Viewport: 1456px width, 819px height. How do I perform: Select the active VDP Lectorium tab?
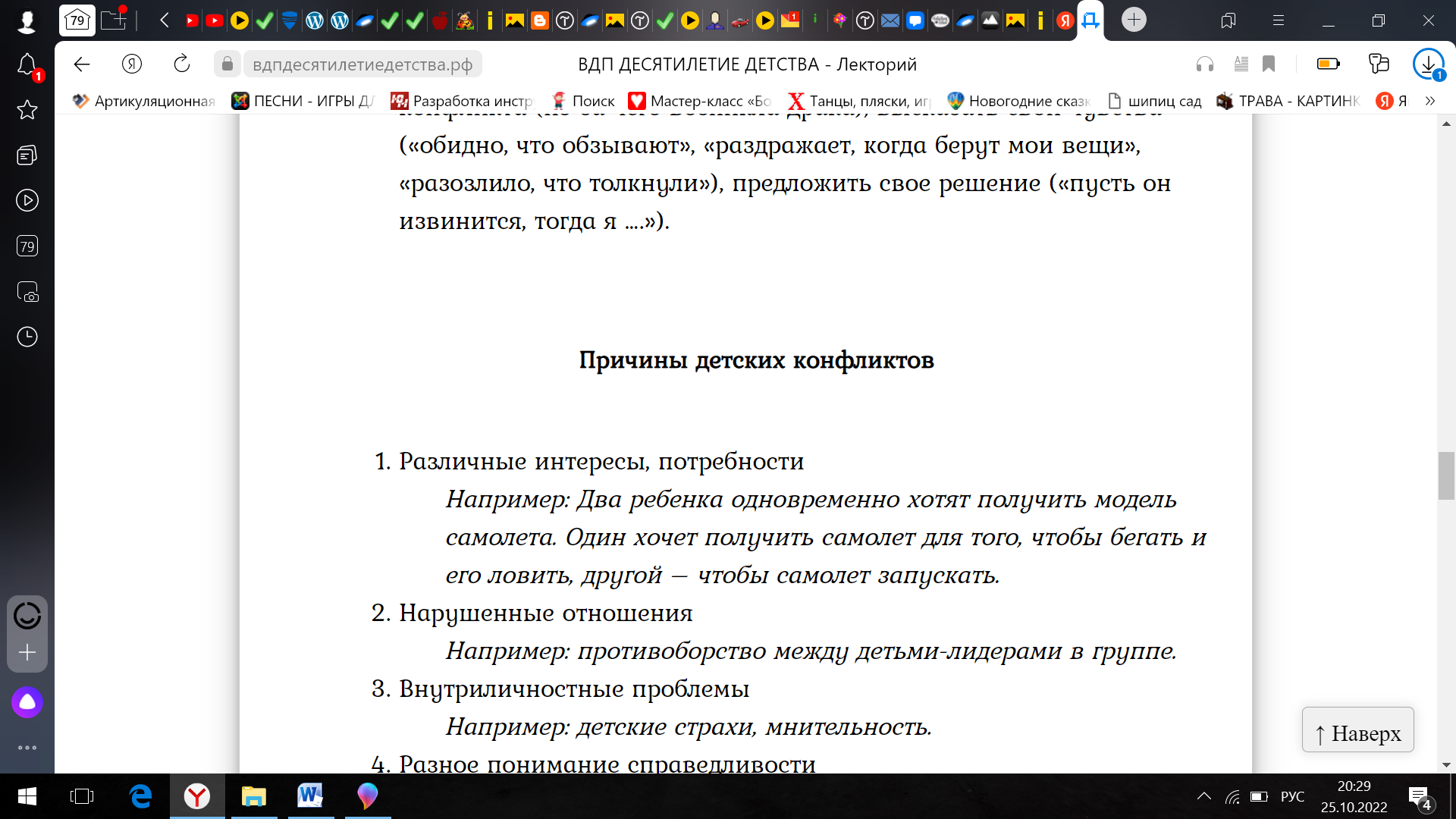pyautogui.click(x=1090, y=20)
